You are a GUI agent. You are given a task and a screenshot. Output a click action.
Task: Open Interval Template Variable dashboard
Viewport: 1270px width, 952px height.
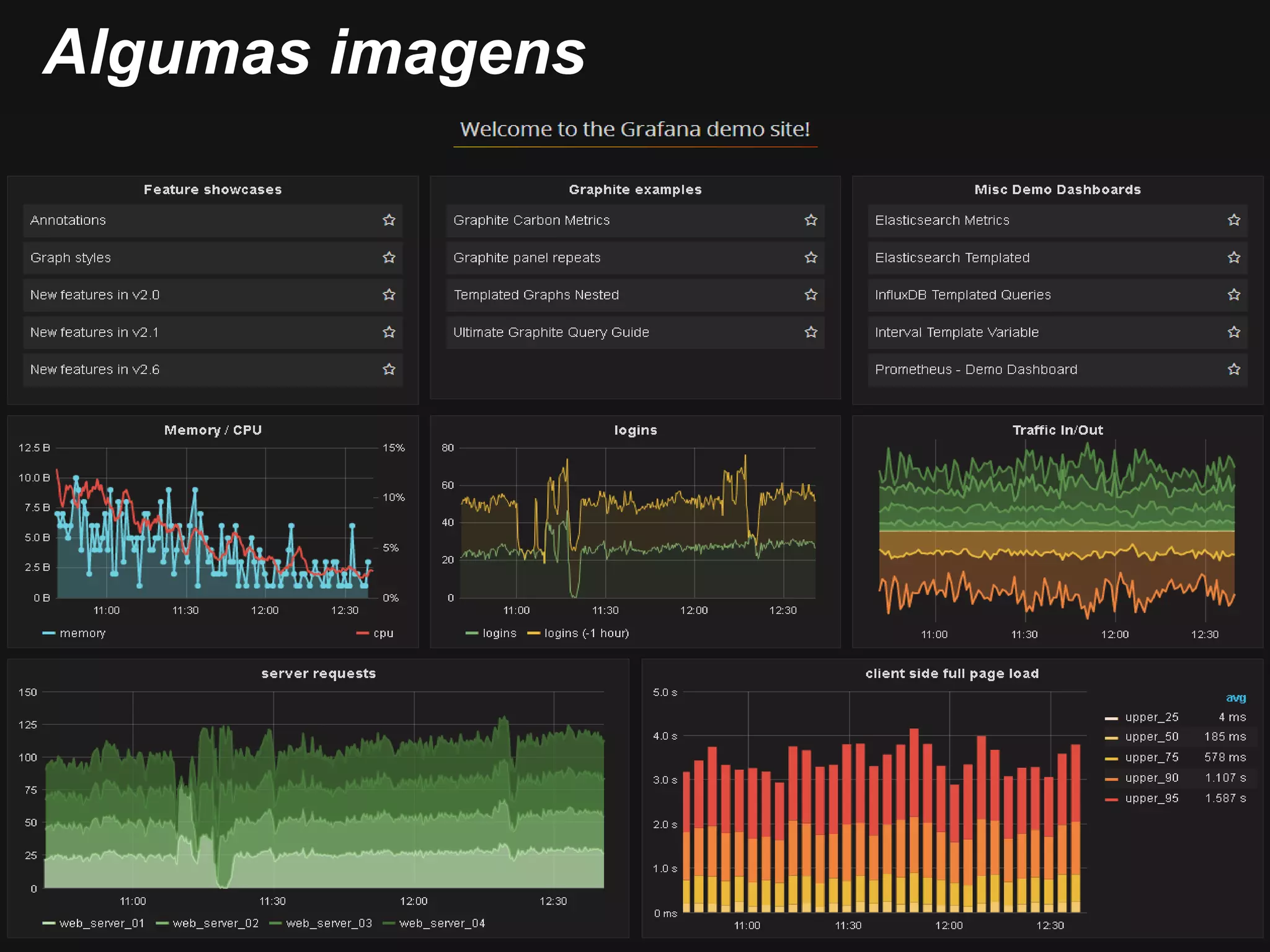click(x=956, y=332)
